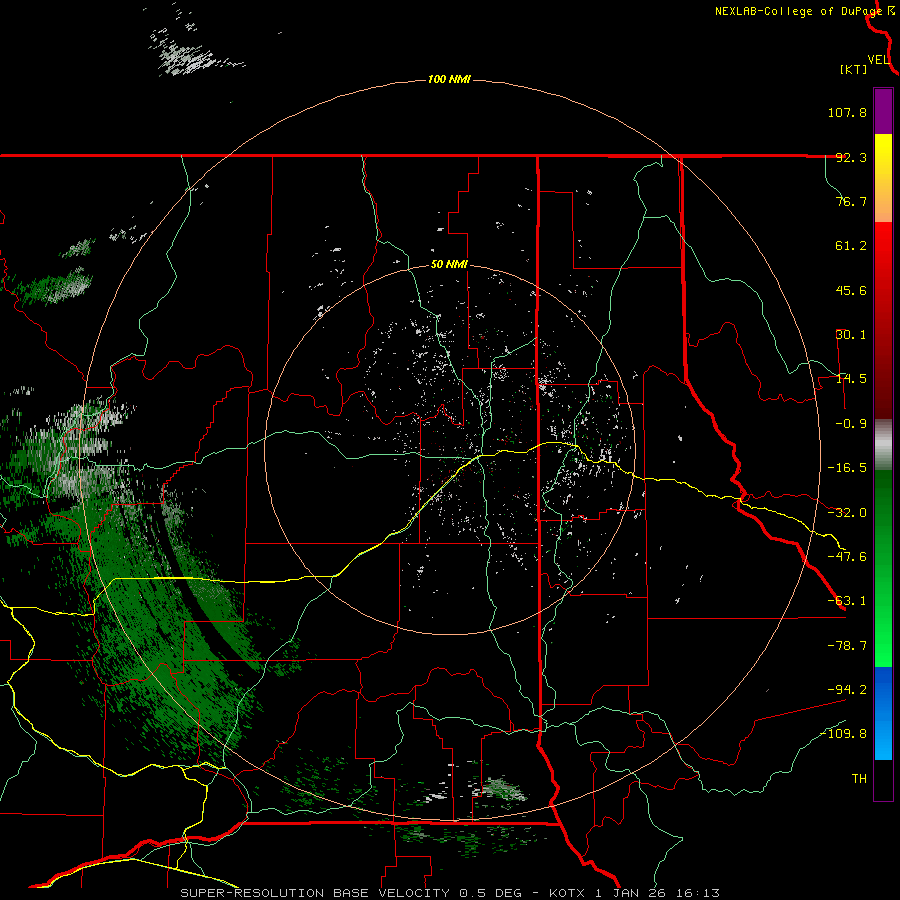Click the 61.2 legend value
This screenshot has width=900, height=900.
click(x=851, y=246)
